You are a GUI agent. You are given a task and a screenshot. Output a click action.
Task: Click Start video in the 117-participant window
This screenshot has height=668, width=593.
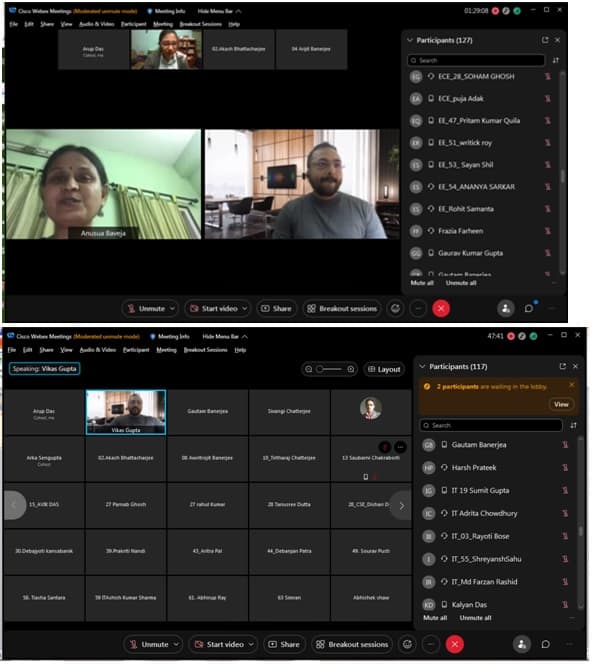[x=219, y=645]
